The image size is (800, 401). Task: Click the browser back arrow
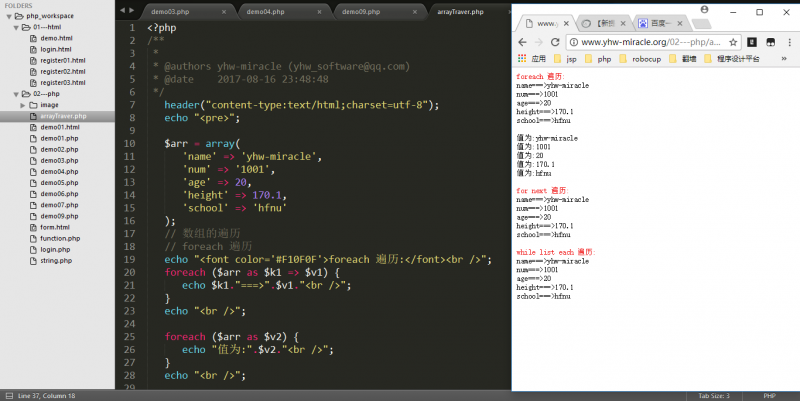click(523, 42)
